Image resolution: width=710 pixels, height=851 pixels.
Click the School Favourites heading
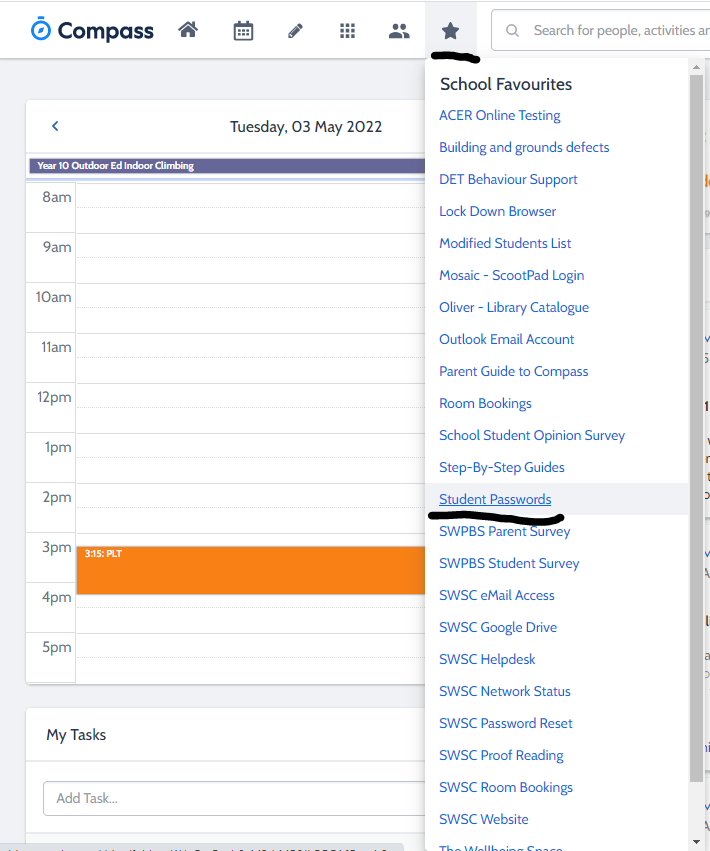506,85
